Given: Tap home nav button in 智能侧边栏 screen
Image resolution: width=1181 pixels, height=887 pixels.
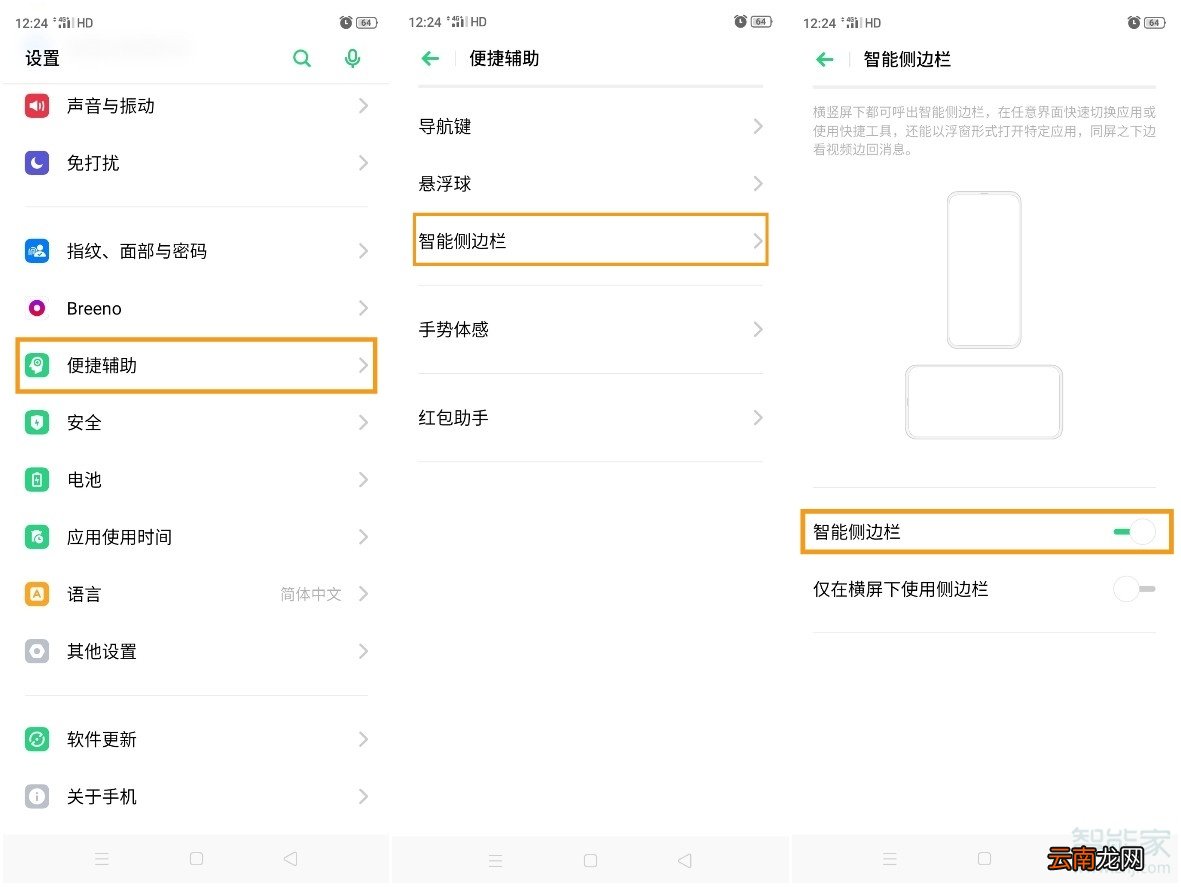Looking at the screenshot, I should click(x=984, y=858).
